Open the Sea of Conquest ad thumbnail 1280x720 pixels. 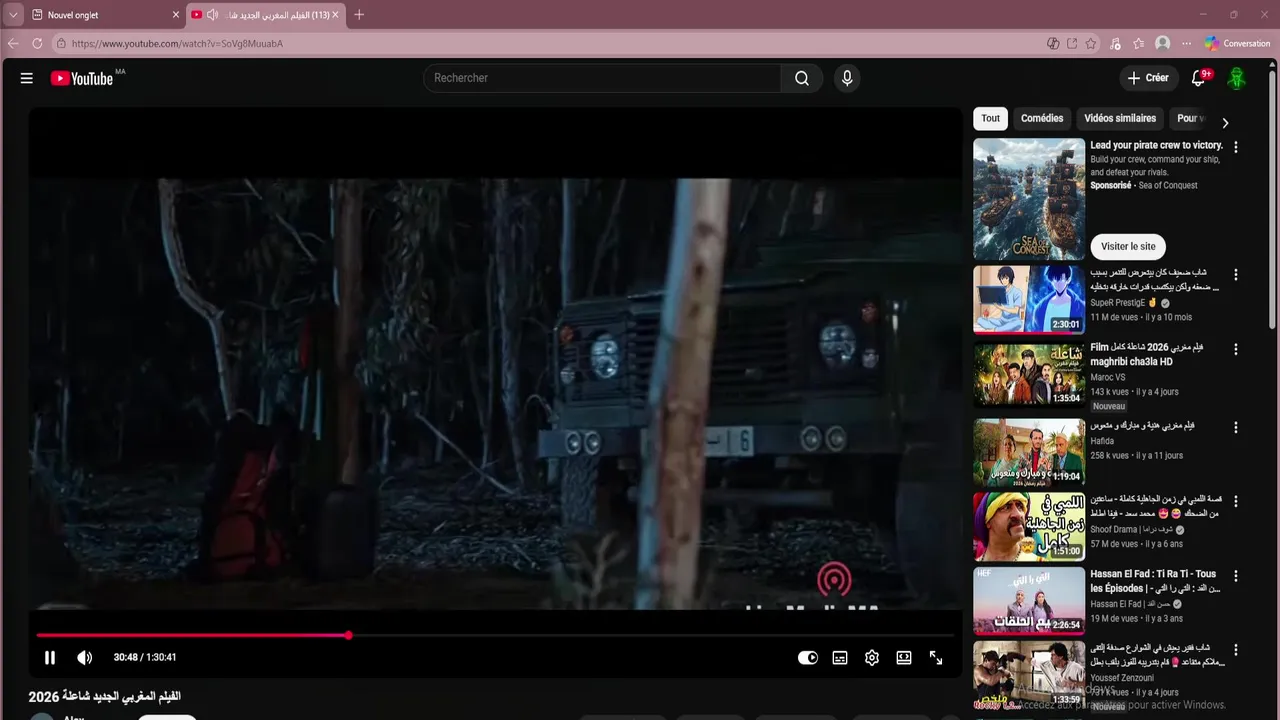coord(1029,199)
